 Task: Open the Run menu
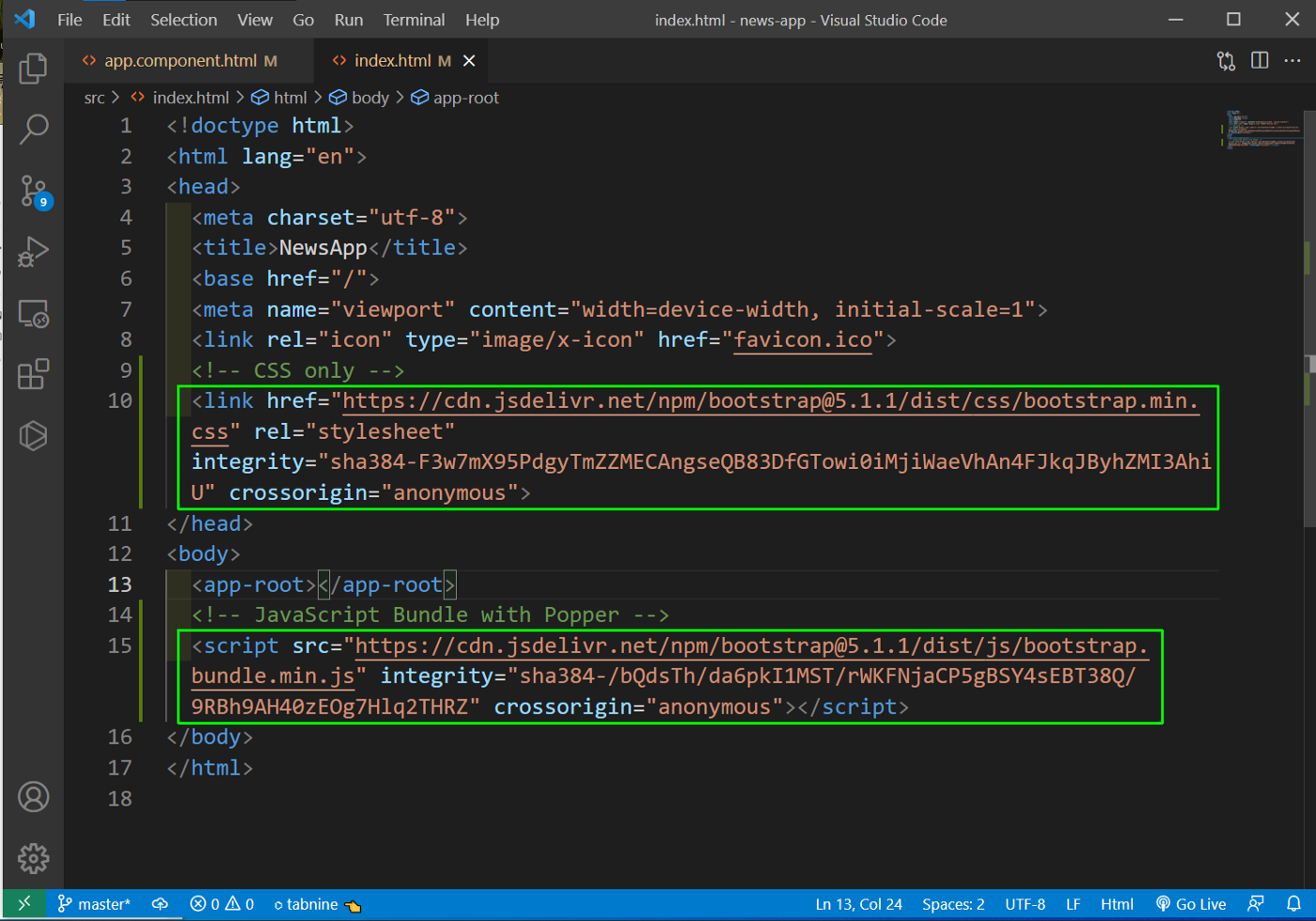click(x=349, y=20)
